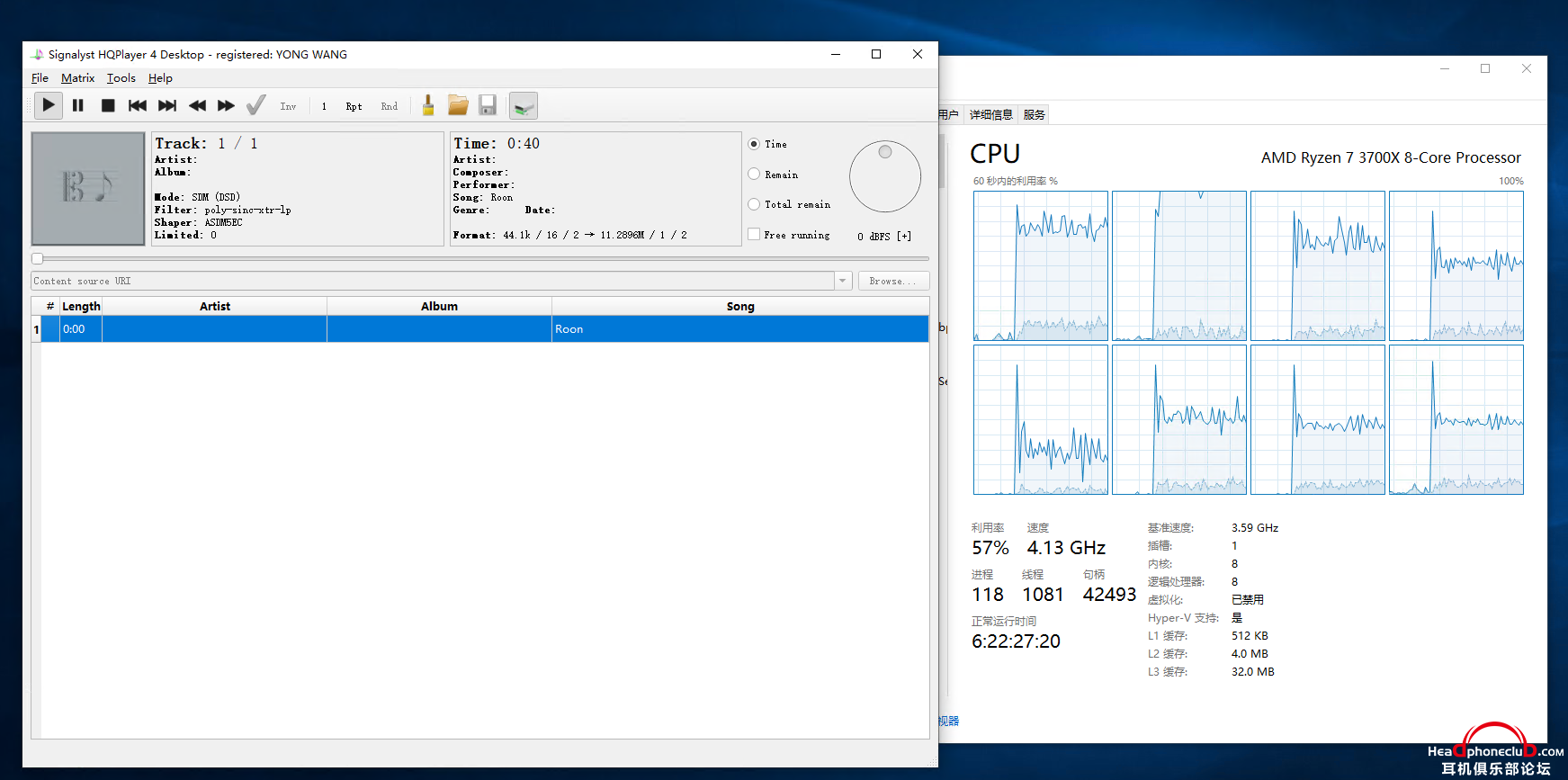Skip to the previous track

click(x=138, y=106)
